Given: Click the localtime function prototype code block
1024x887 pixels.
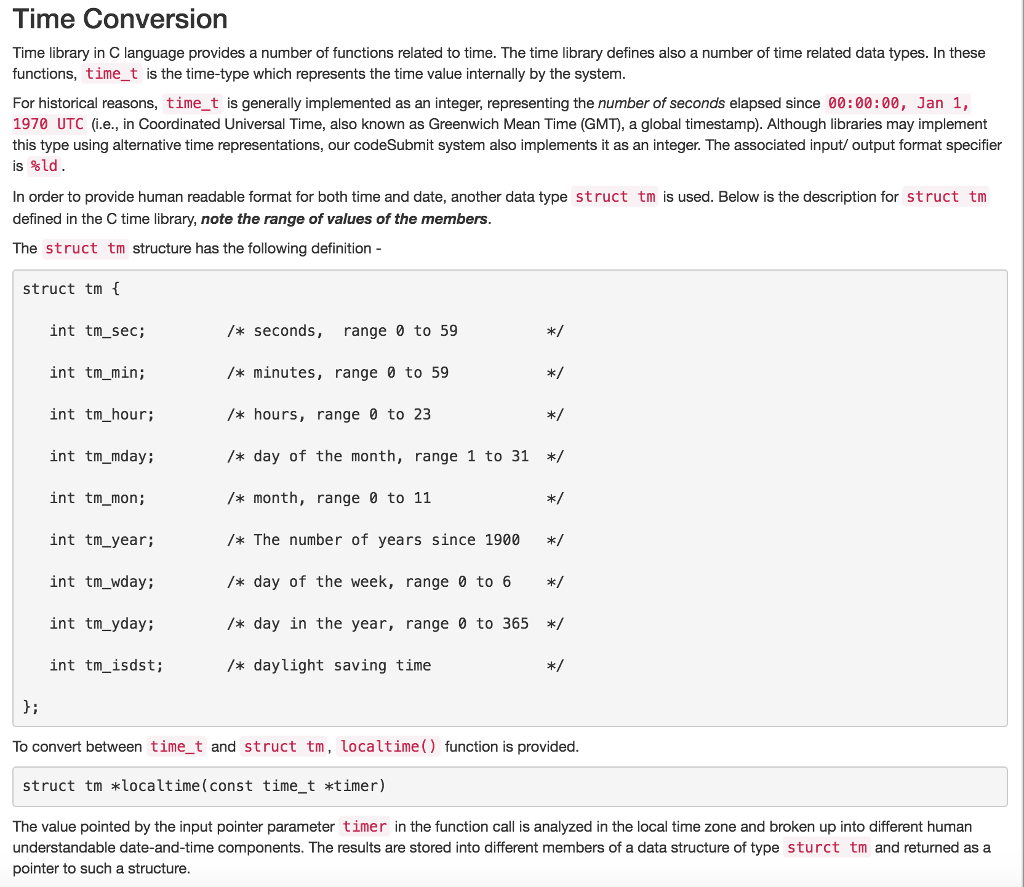Looking at the screenshot, I should click(x=204, y=786).
